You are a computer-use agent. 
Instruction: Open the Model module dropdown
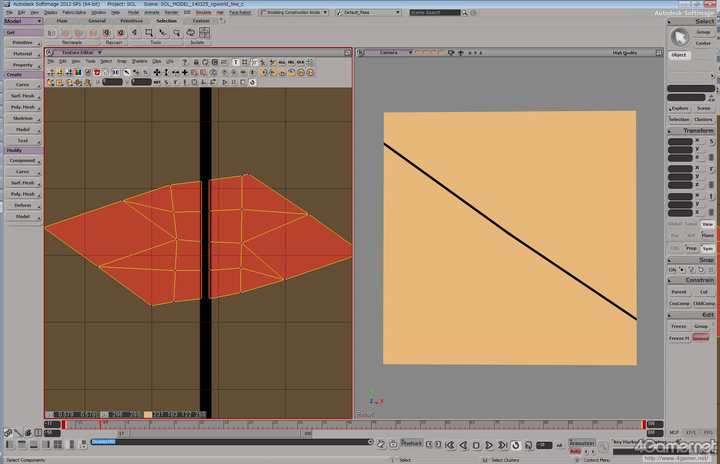click(21, 20)
